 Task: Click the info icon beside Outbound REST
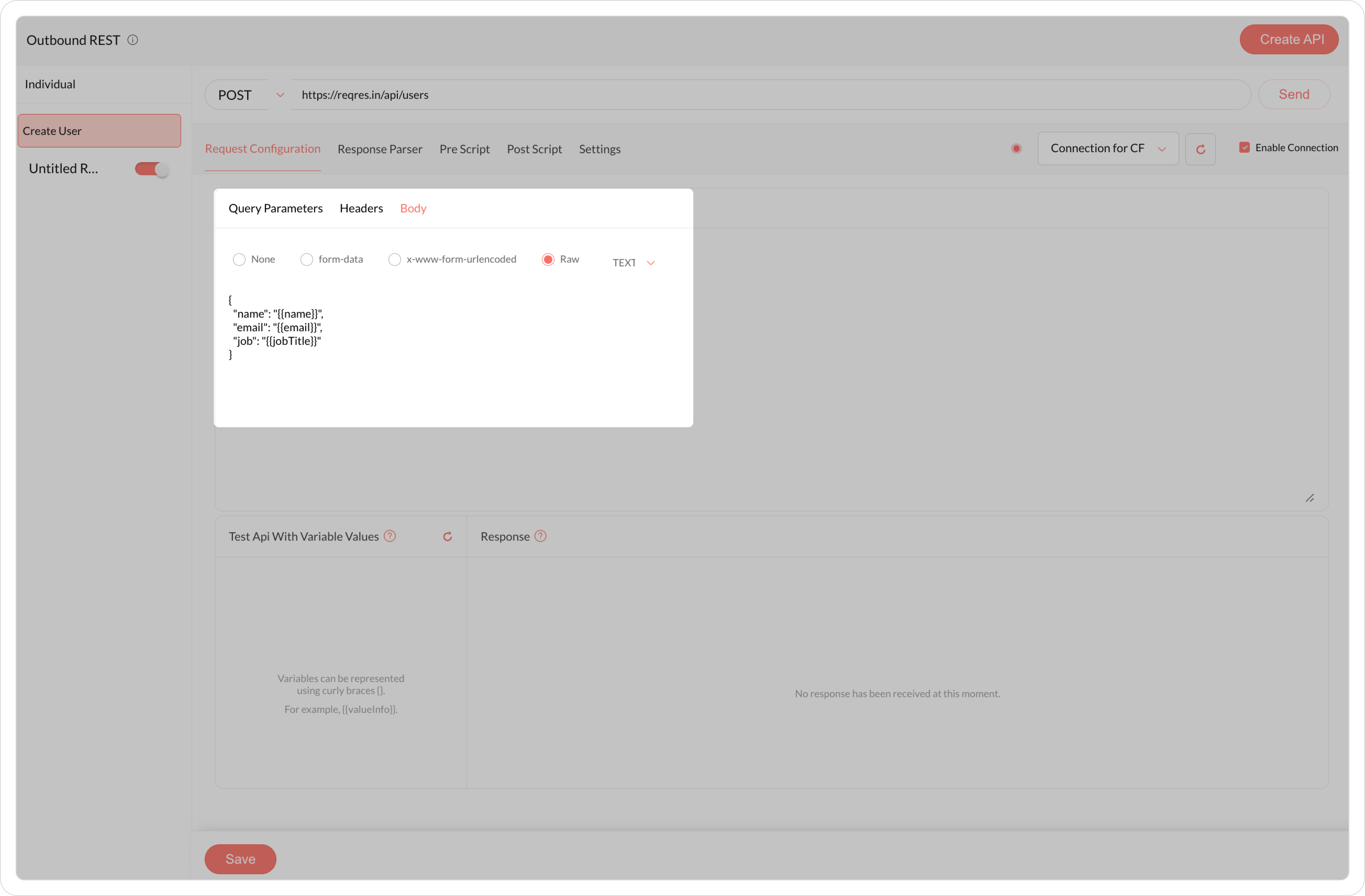[x=132, y=40]
